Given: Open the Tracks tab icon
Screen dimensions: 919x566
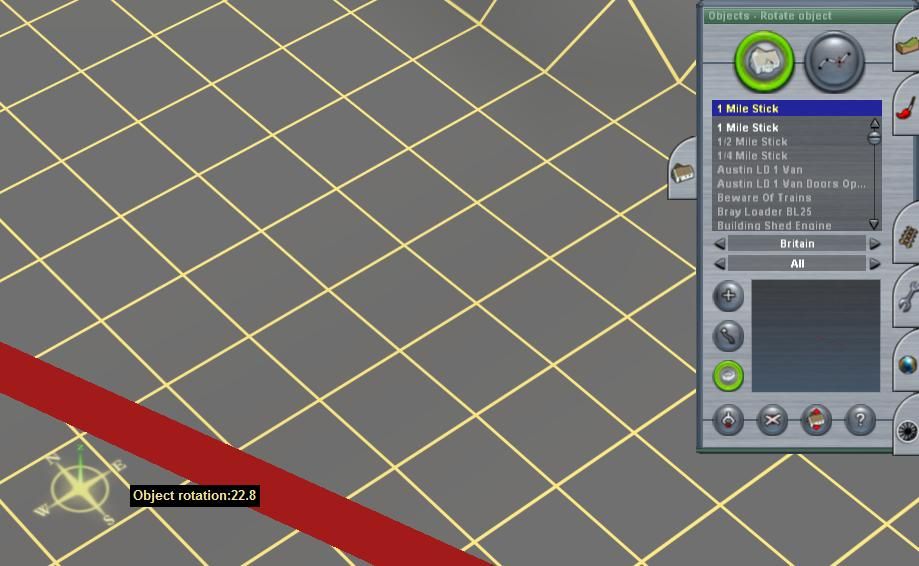Looking at the screenshot, I should pyautogui.click(x=907, y=237).
